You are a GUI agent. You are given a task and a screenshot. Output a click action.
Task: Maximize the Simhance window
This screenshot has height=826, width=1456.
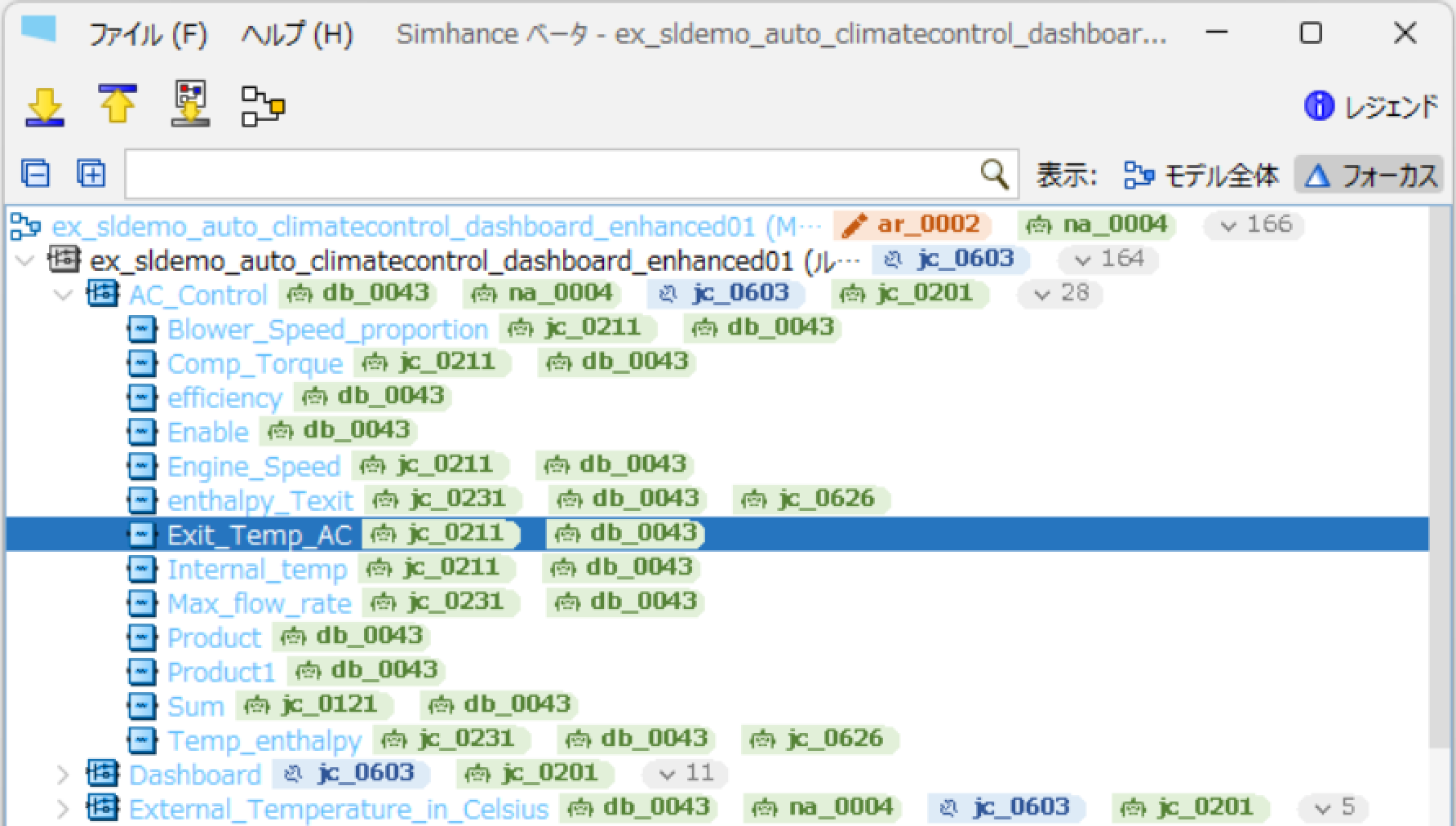pos(1311,33)
